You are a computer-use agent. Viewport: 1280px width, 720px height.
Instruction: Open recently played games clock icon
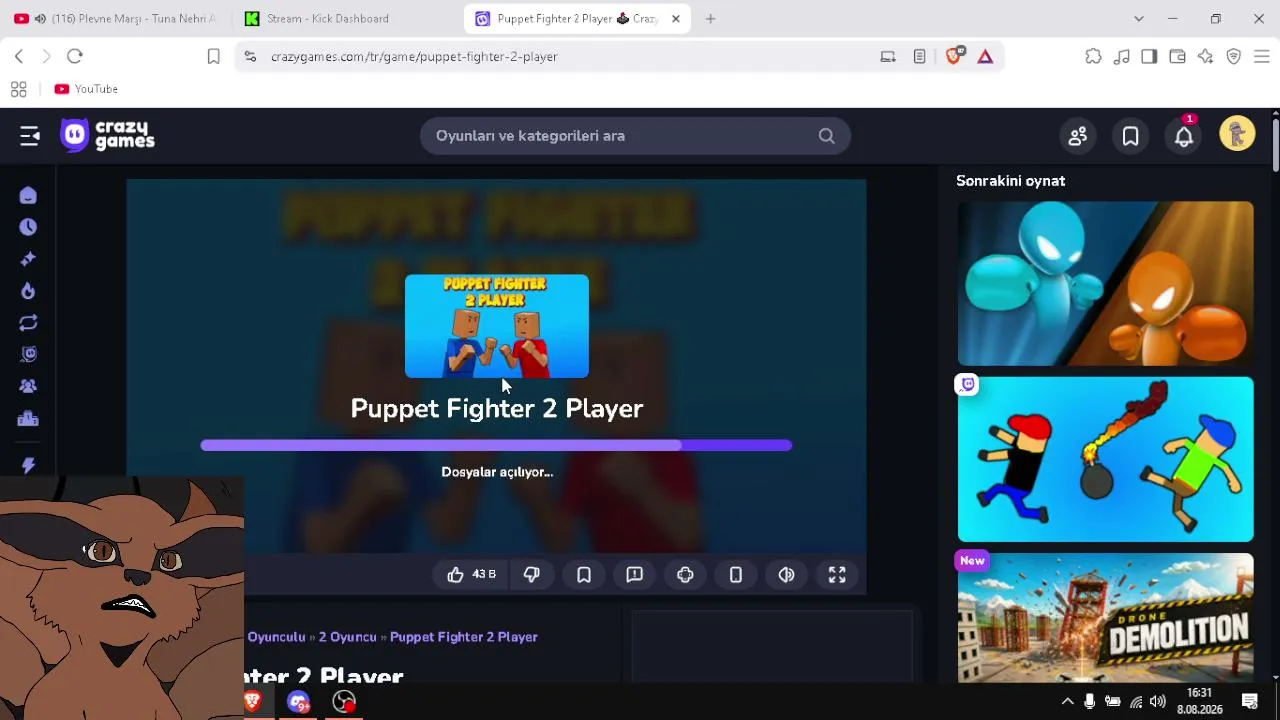tap(28, 227)
